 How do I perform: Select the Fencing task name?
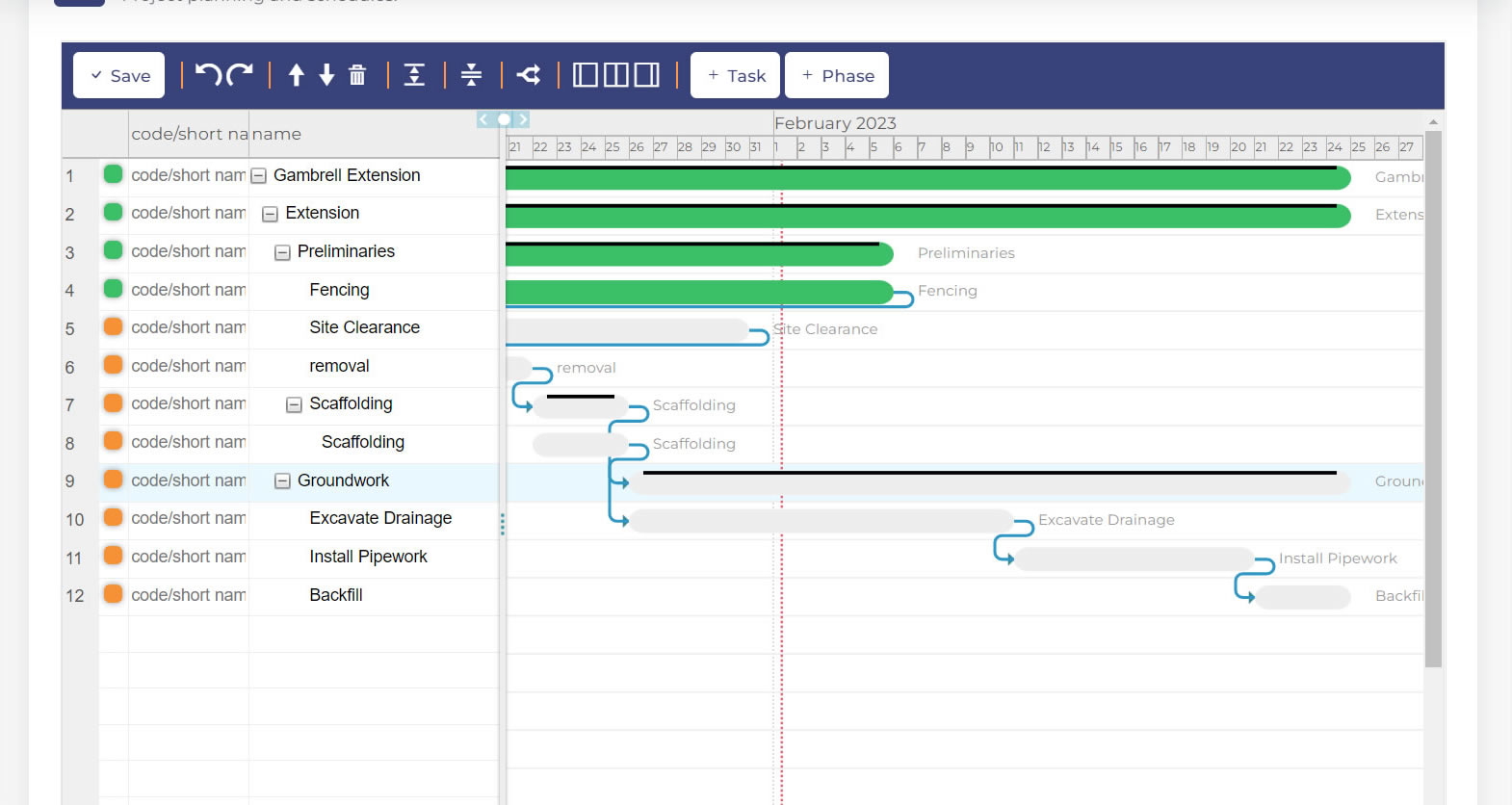(x=339, y=290)
